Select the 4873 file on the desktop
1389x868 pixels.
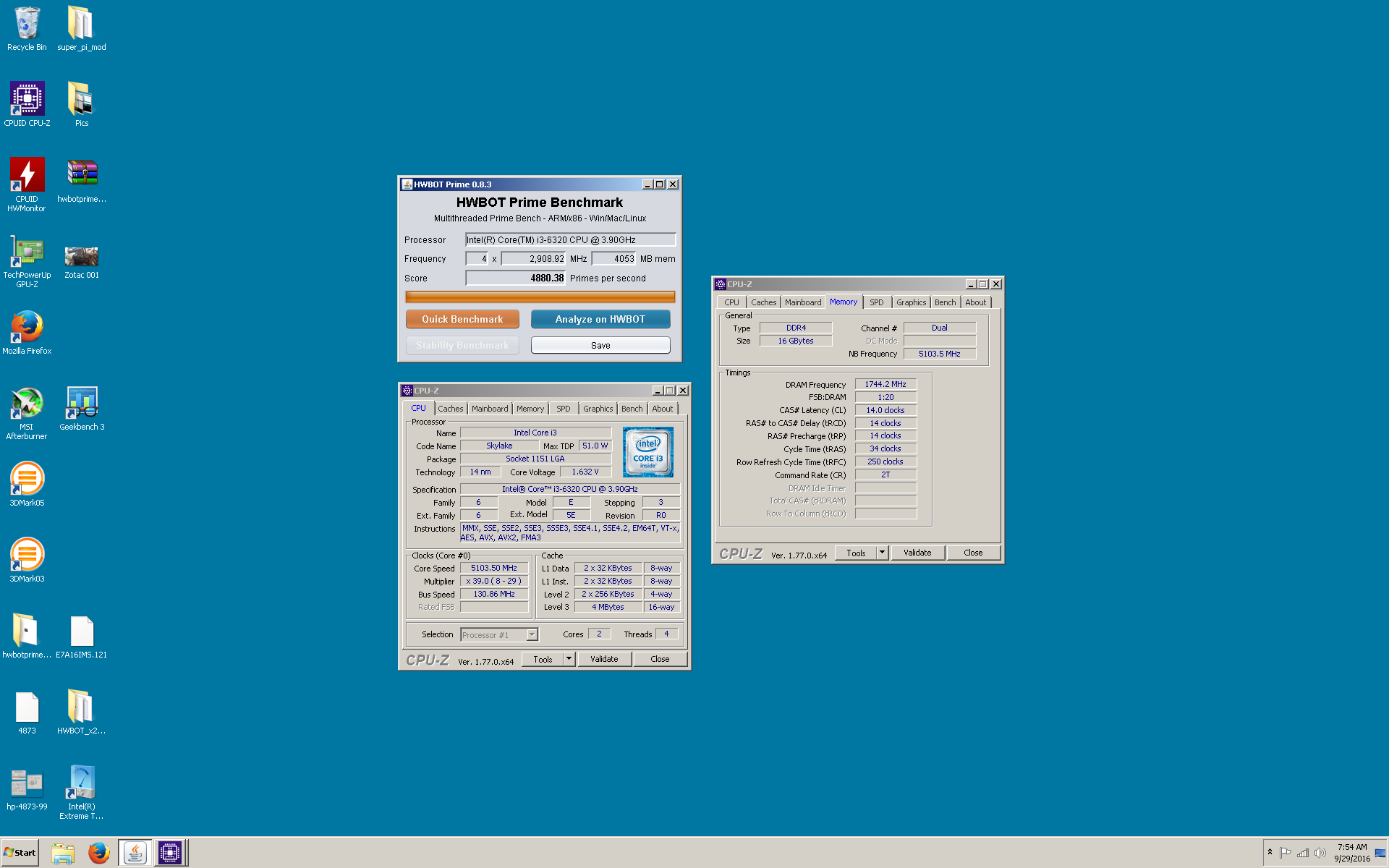coord(27,712)
